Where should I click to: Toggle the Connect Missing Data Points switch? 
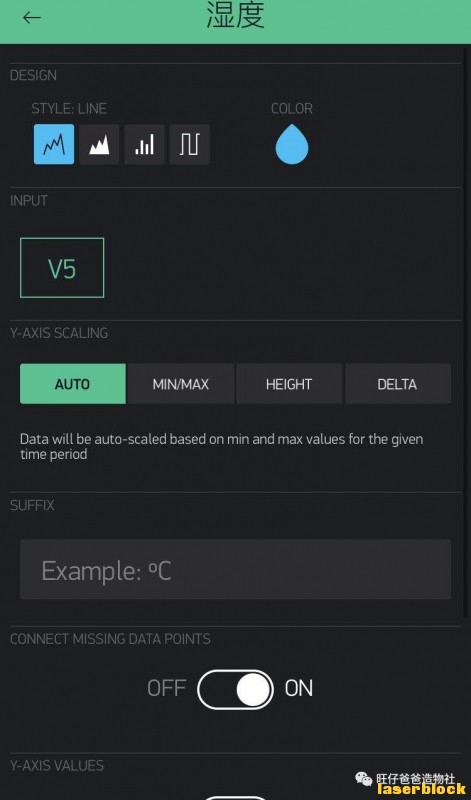tap(235, 690)
